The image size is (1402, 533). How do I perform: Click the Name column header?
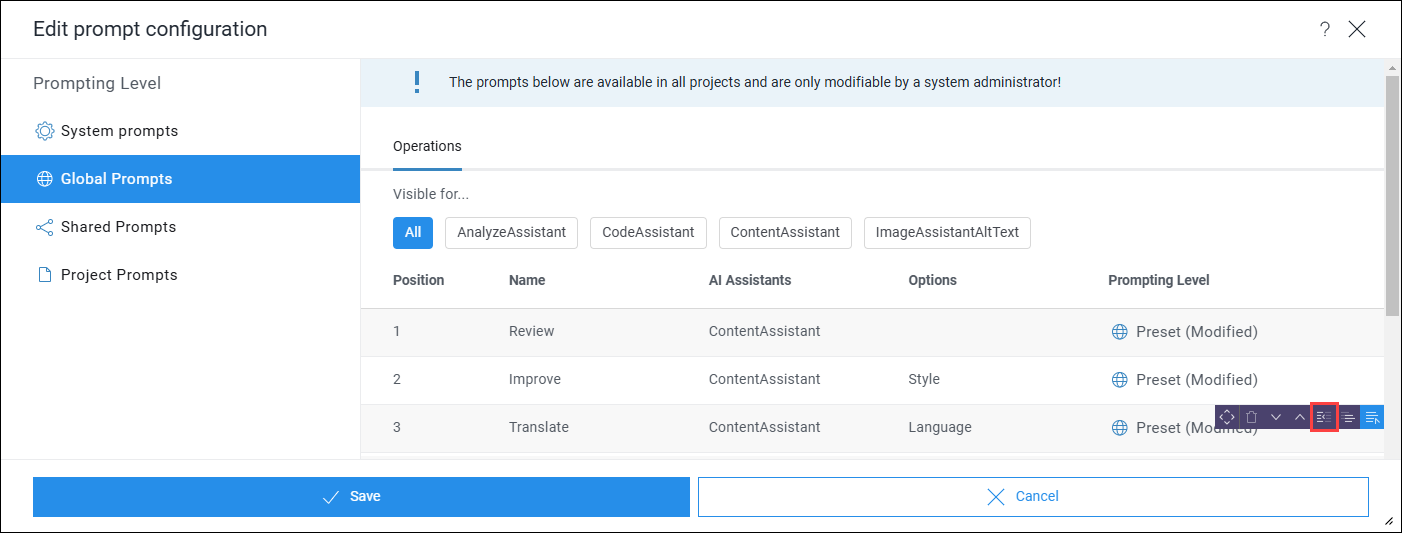click(527, 280)
